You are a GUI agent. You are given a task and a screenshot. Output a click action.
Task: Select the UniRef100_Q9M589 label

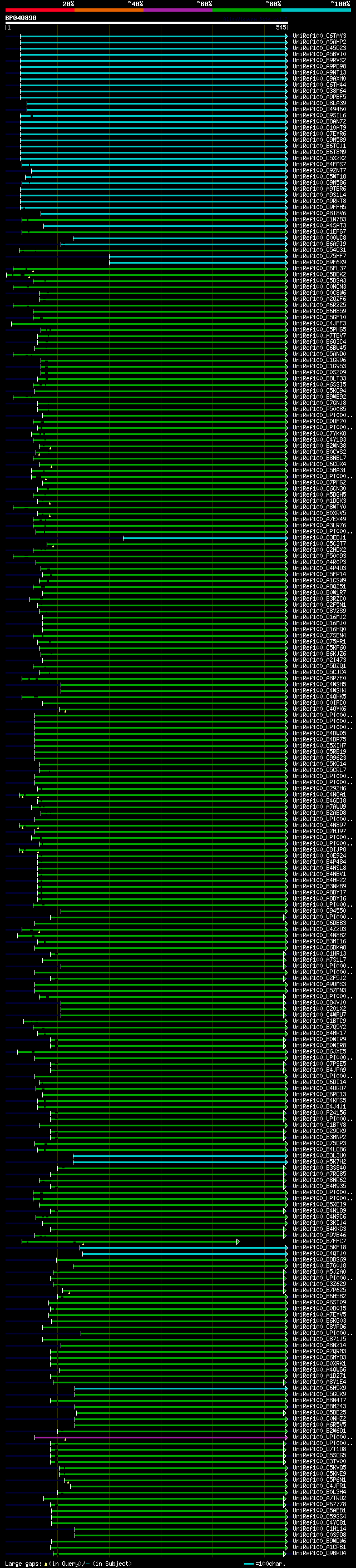pyautogui.click(x=319, y=140)
